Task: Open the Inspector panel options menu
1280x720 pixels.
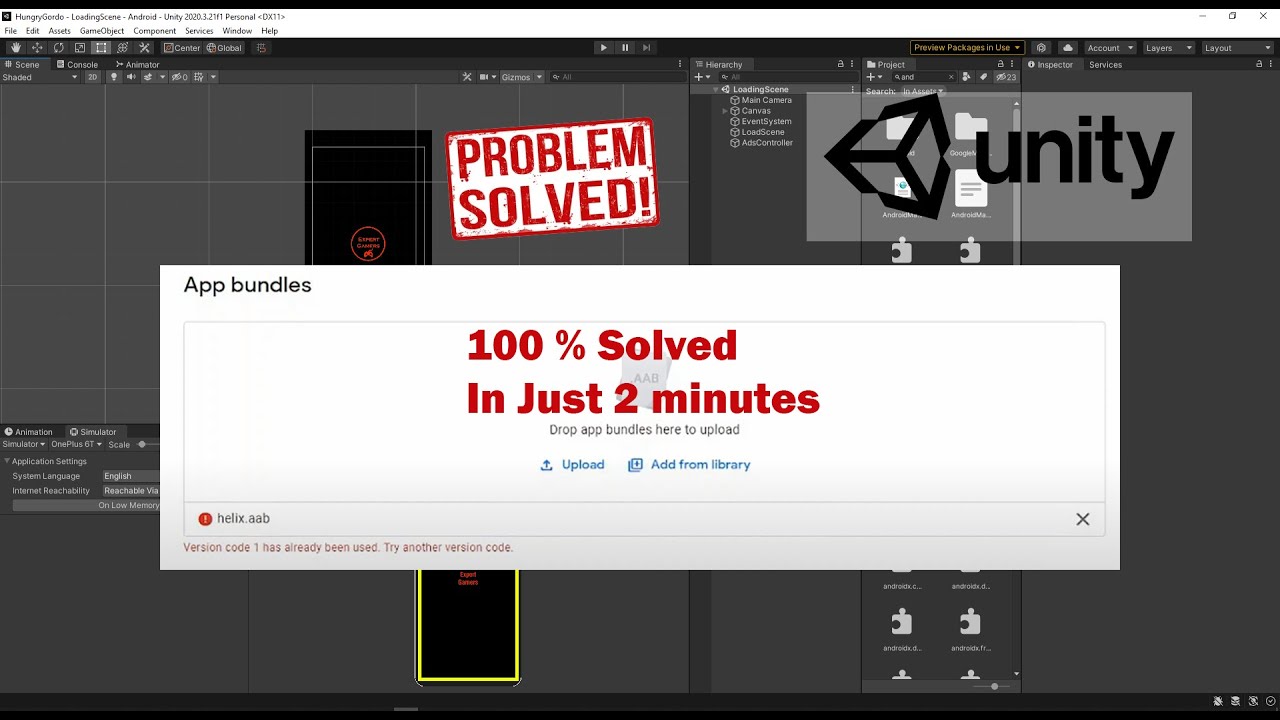Action: pos(1272,64)
